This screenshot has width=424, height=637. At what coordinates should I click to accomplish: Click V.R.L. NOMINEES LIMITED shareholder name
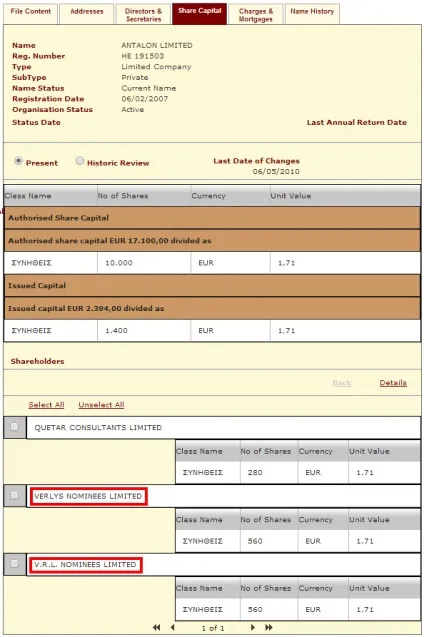coord(85,564)
